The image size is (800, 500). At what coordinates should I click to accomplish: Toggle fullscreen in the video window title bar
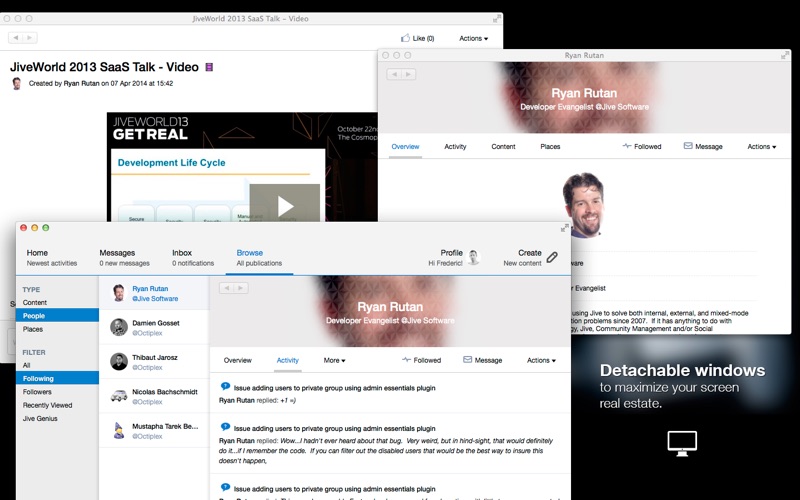click(496, 18)
